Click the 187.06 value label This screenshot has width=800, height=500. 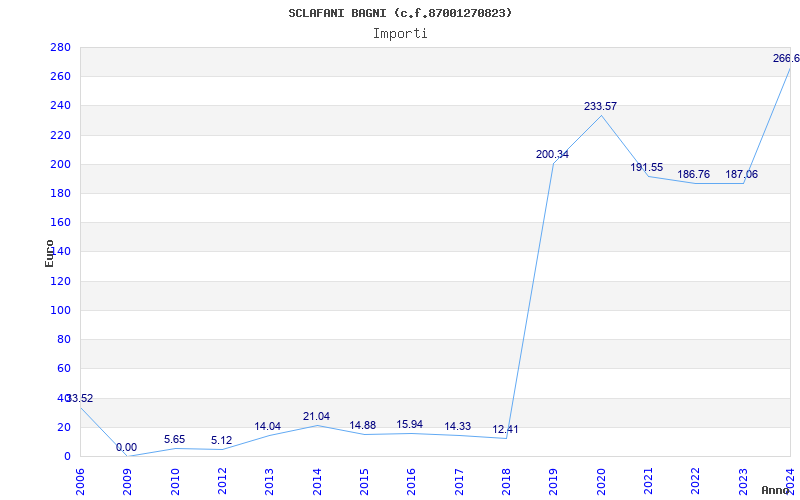[x=742, y=174]
